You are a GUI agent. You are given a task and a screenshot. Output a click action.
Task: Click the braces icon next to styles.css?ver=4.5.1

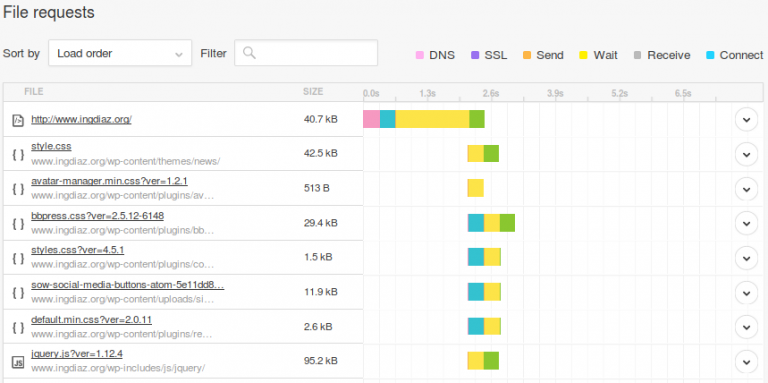tap(18, 258)
